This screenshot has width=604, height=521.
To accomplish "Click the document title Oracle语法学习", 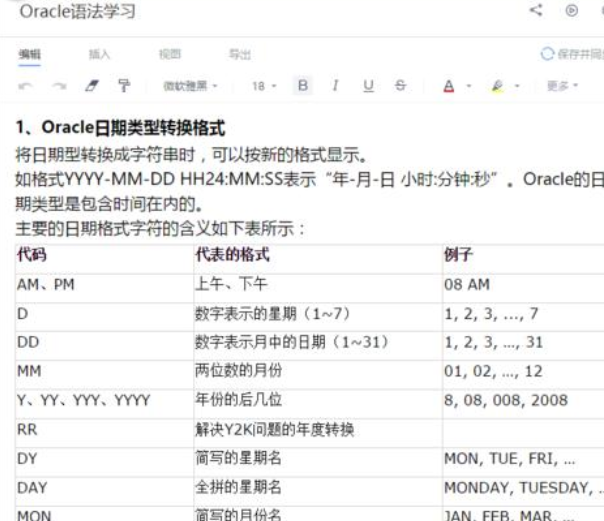I will (77, 12).
